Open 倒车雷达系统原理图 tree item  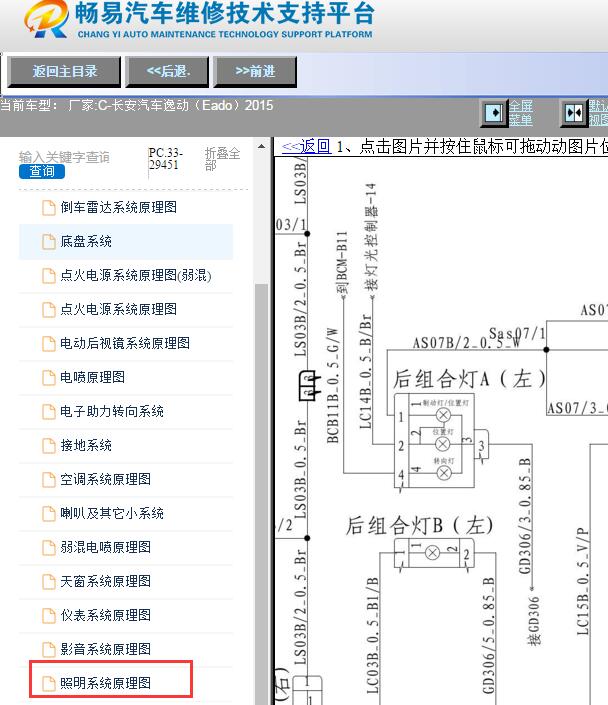point(118,207)
